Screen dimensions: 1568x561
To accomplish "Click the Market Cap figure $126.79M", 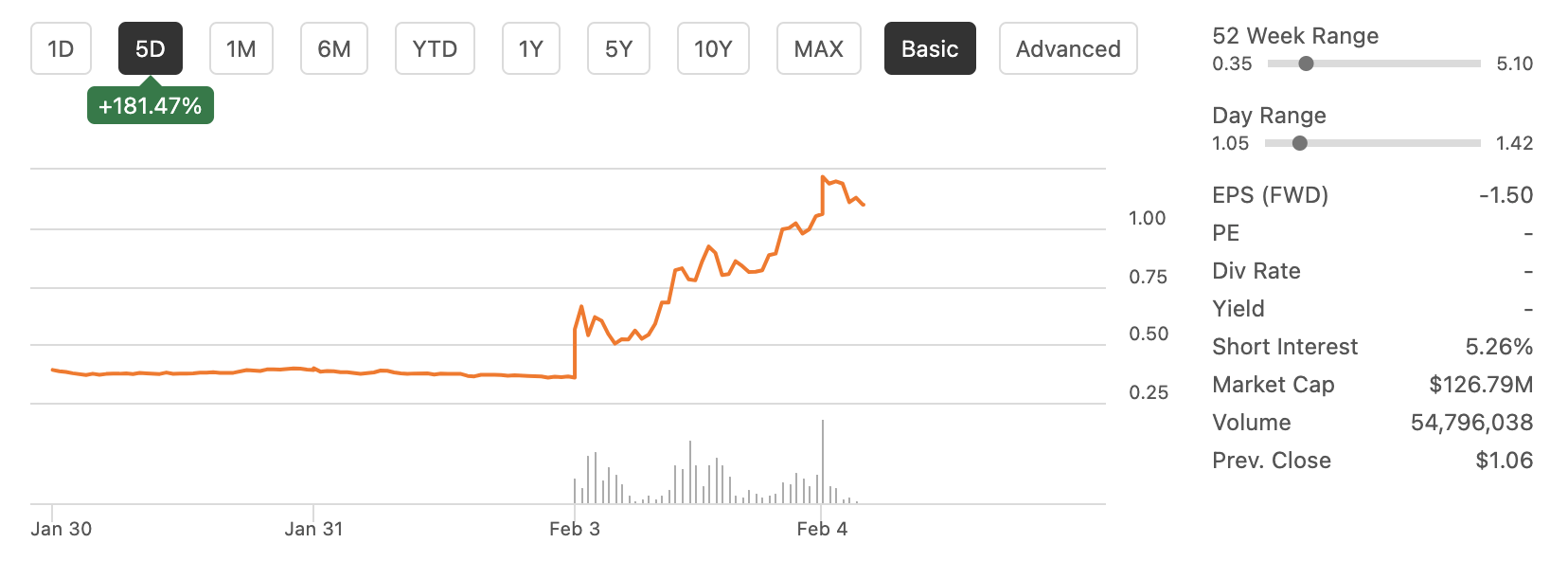I will pyautogui.click(x=1480, y=384).
